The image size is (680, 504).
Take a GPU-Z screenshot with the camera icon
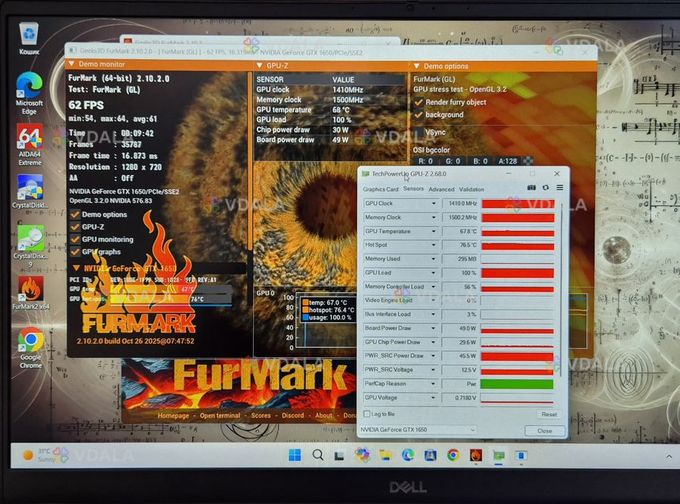[x=531, y=187]
